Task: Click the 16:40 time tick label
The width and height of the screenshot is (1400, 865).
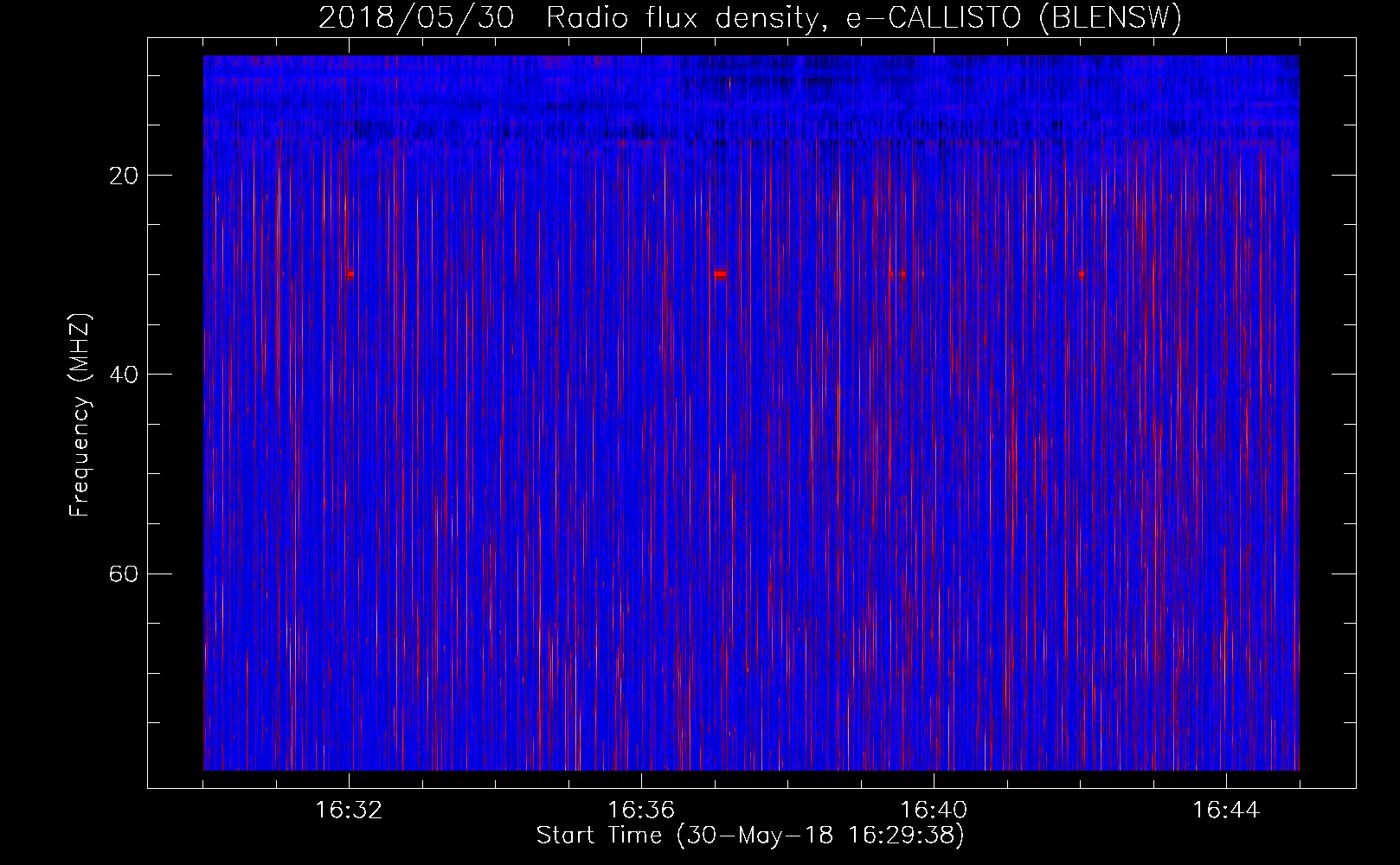Action: coord(934,811)
